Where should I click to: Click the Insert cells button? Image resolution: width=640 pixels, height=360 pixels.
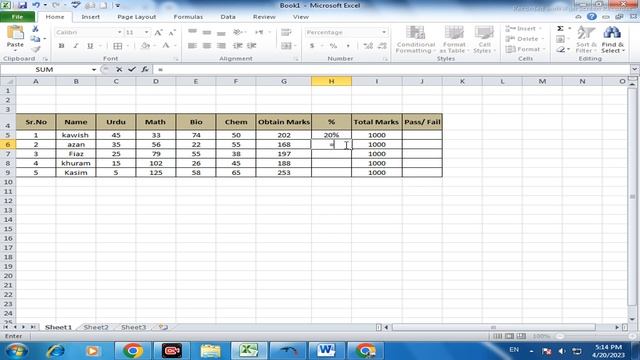pos(524,29)
